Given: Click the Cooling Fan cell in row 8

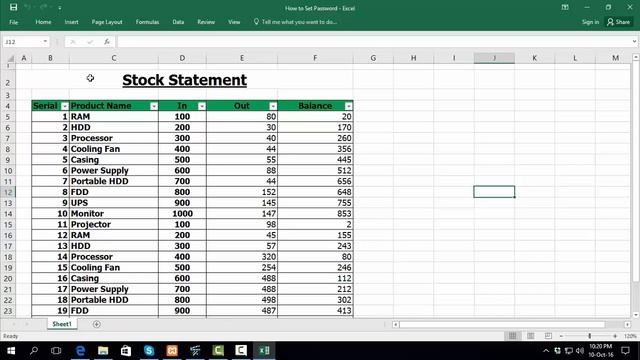Looking at the screenshot, I should (114, 149).
